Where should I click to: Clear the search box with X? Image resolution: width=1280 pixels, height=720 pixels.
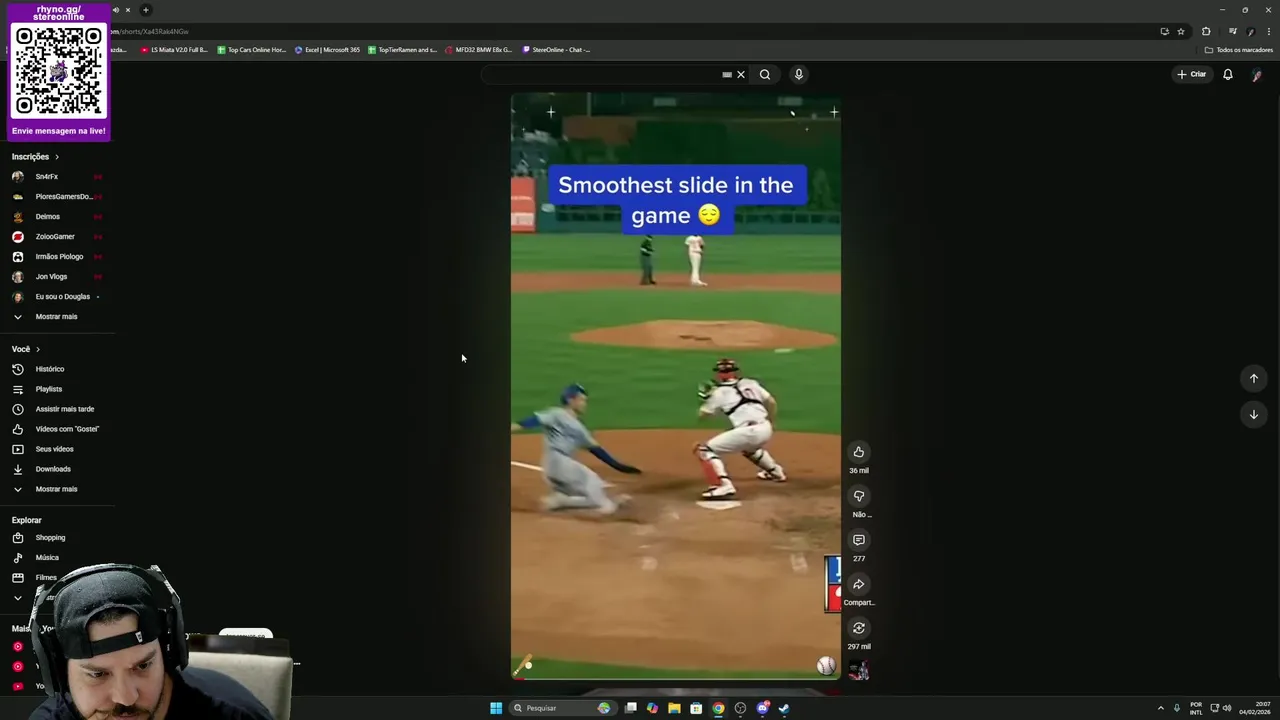tap(741, 74)
